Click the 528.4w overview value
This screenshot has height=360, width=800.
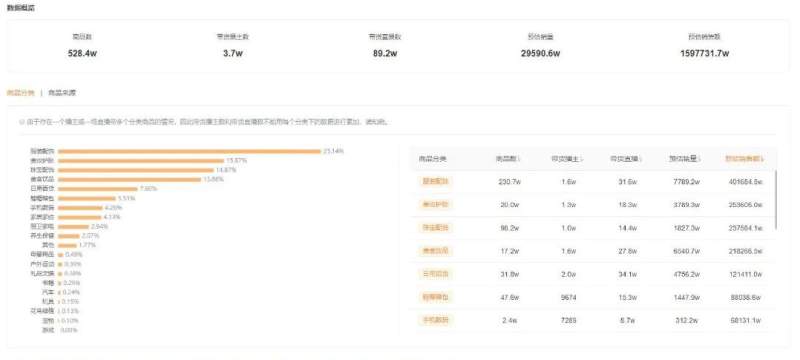click(82, 54)
